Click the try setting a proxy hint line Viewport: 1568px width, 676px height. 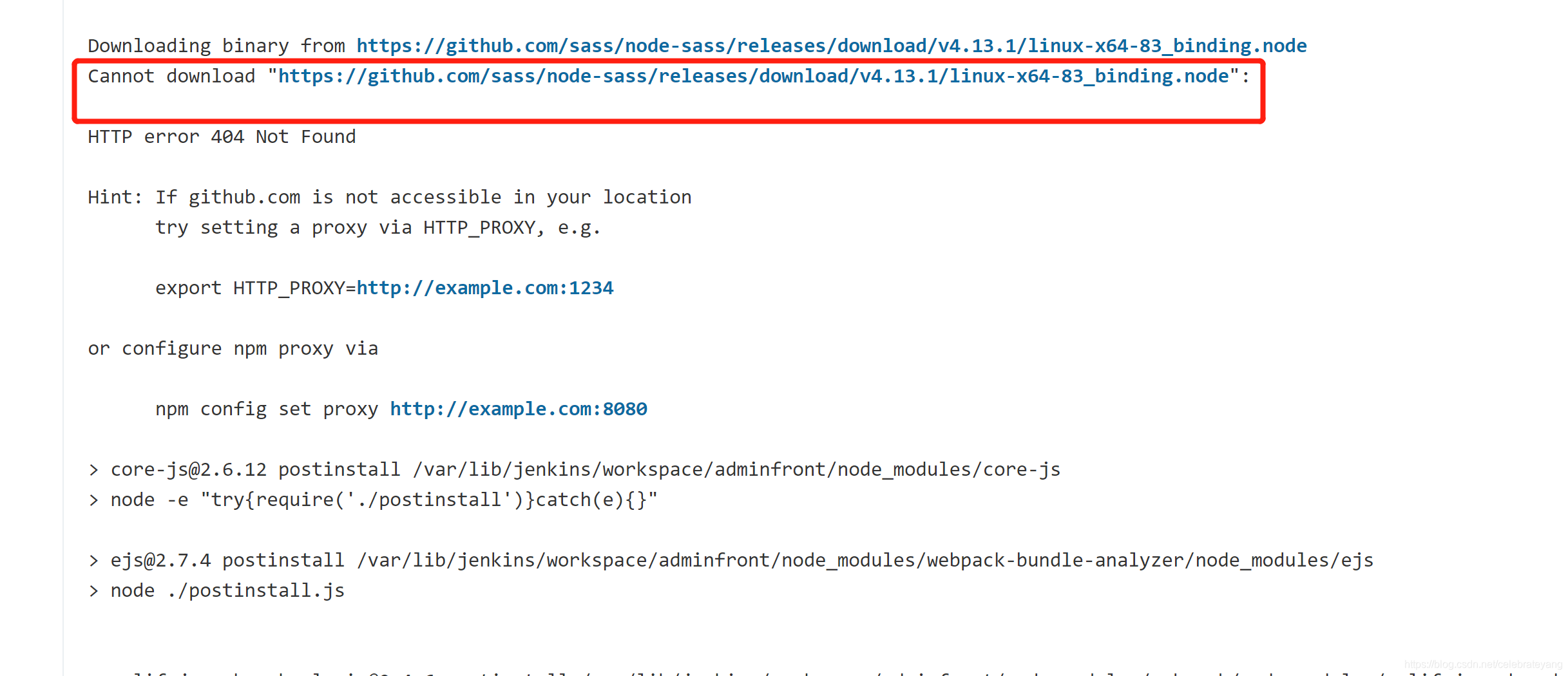(378, 227)
